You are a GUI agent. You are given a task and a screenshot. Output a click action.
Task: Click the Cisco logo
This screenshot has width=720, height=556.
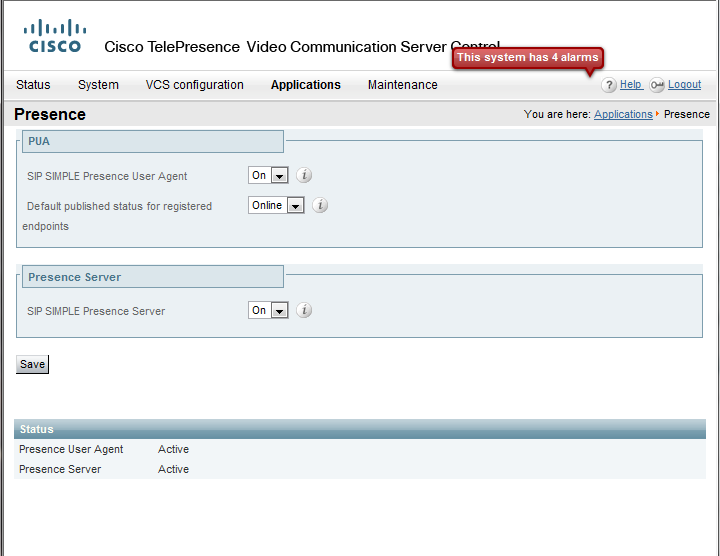coord(55,36)
